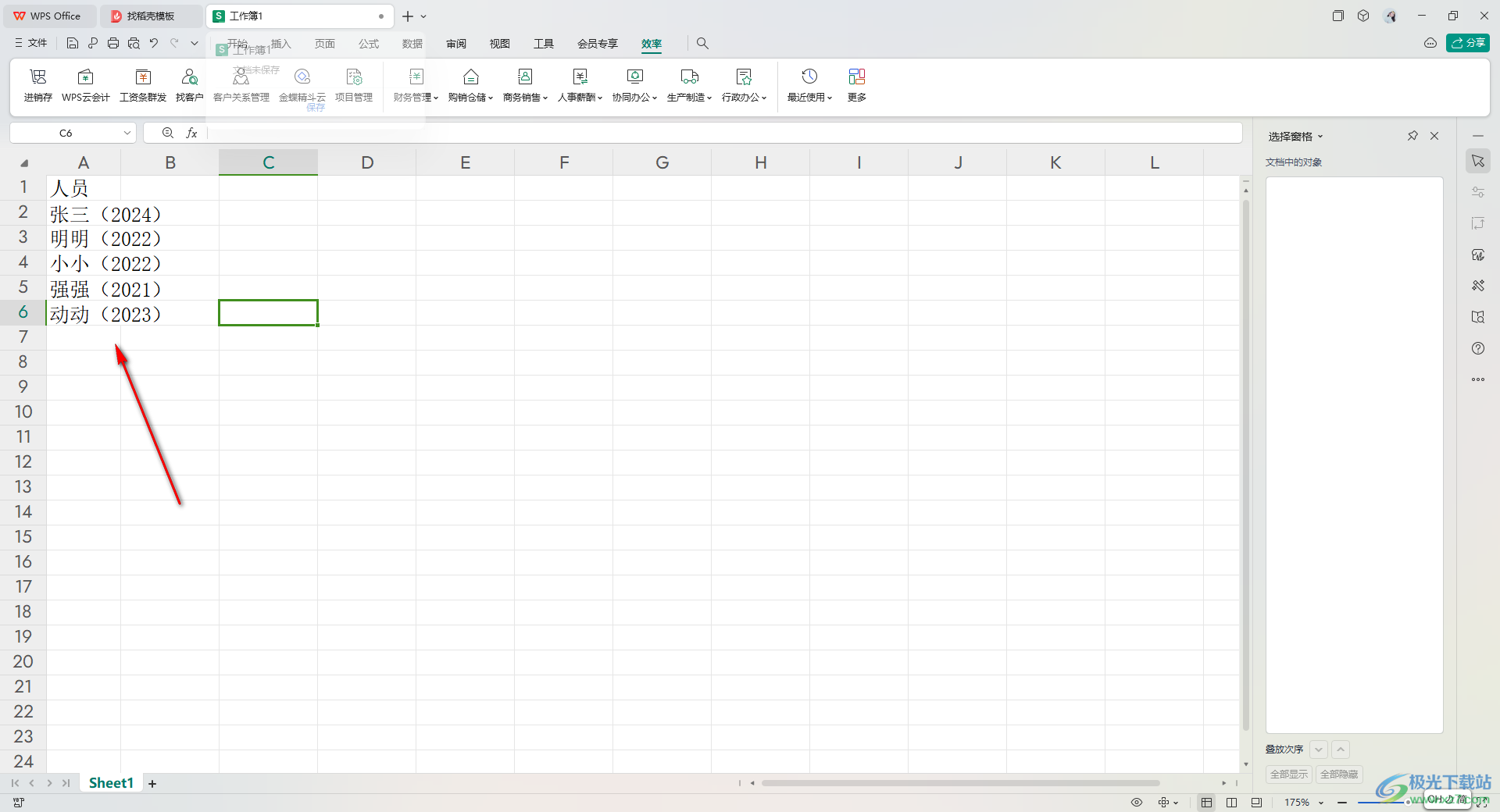This screenshot has width=1500, height=812.
Task: Click the vertical scrollbar thumb
Action: (x=1246, y=465)
